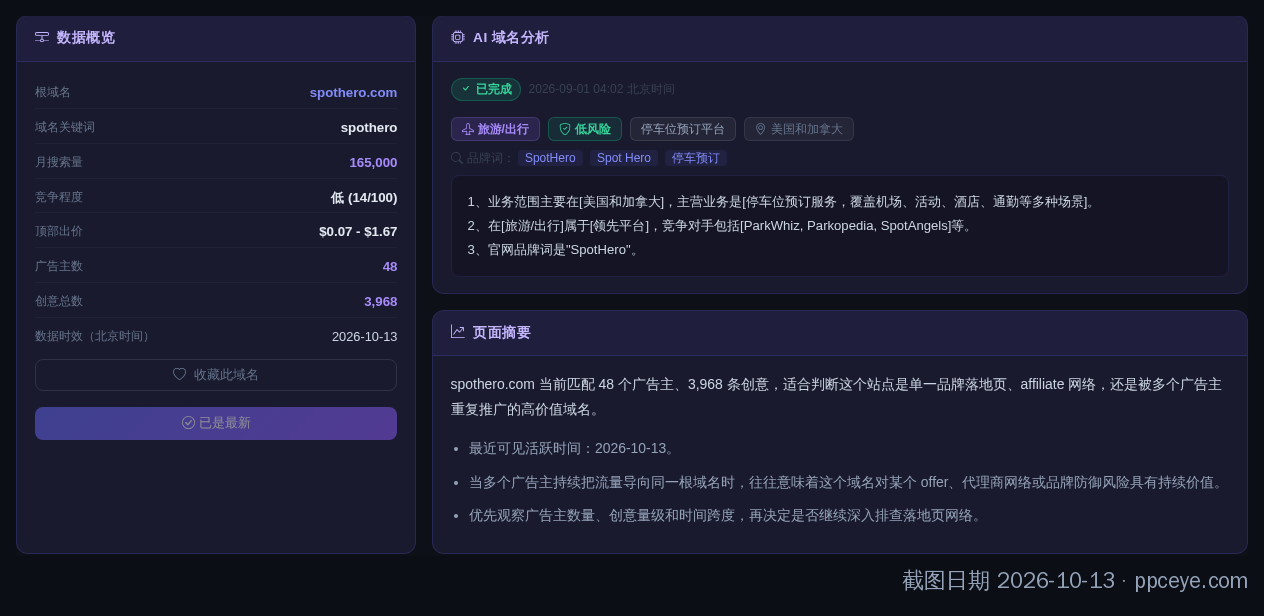Click bullet starting 当多个广告主持续把流量
The height and width of the screenshot is (616, 1264).
pos(848,482)
